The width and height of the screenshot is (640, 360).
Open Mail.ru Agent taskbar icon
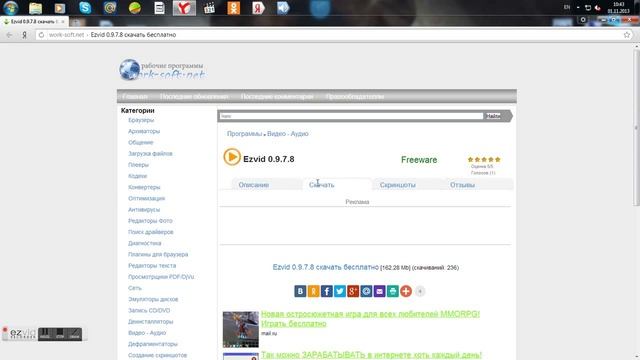pyautogui.click(x=110, y=8)
